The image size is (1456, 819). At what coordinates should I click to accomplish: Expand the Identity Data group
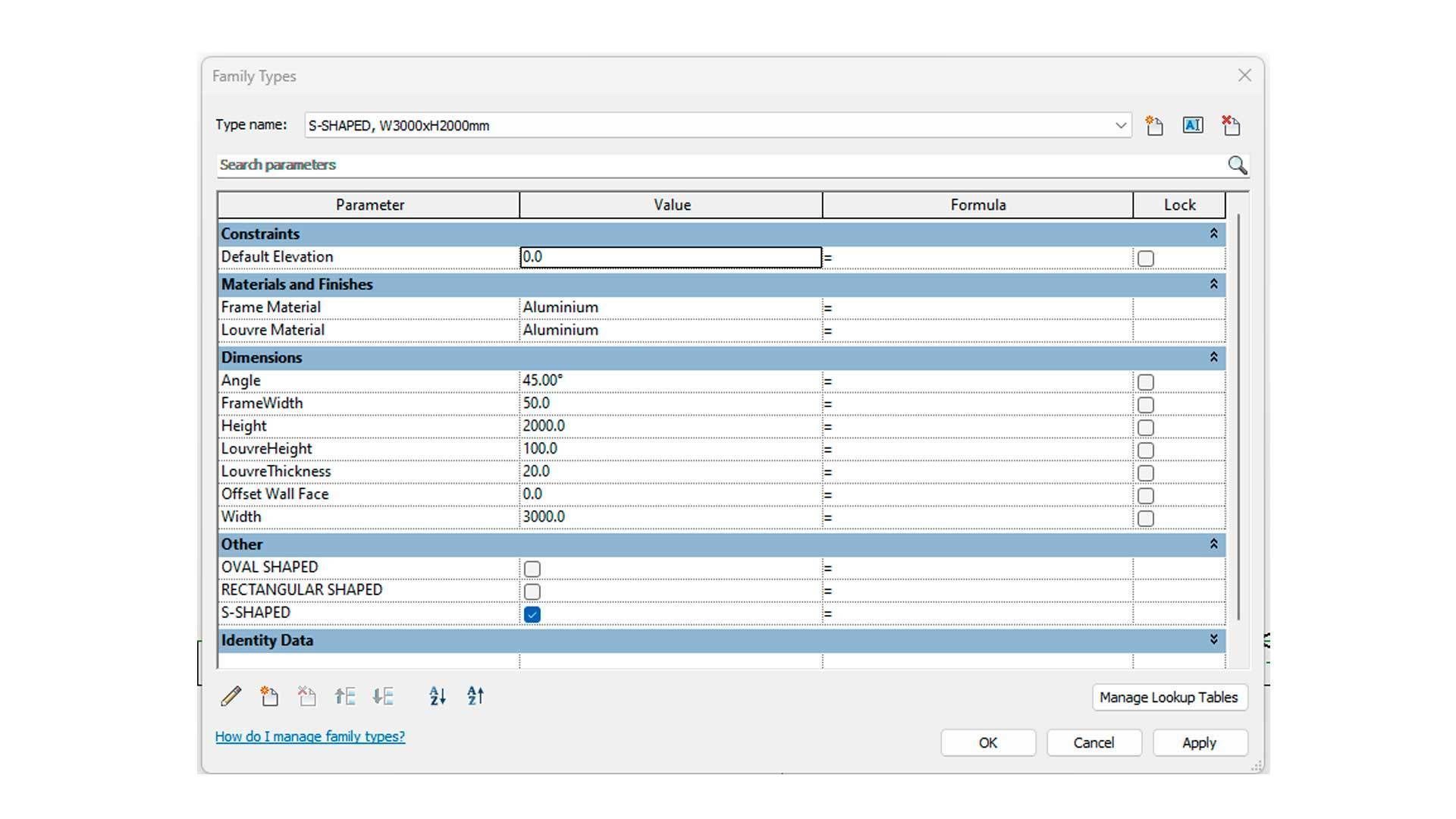point(1213,640)
